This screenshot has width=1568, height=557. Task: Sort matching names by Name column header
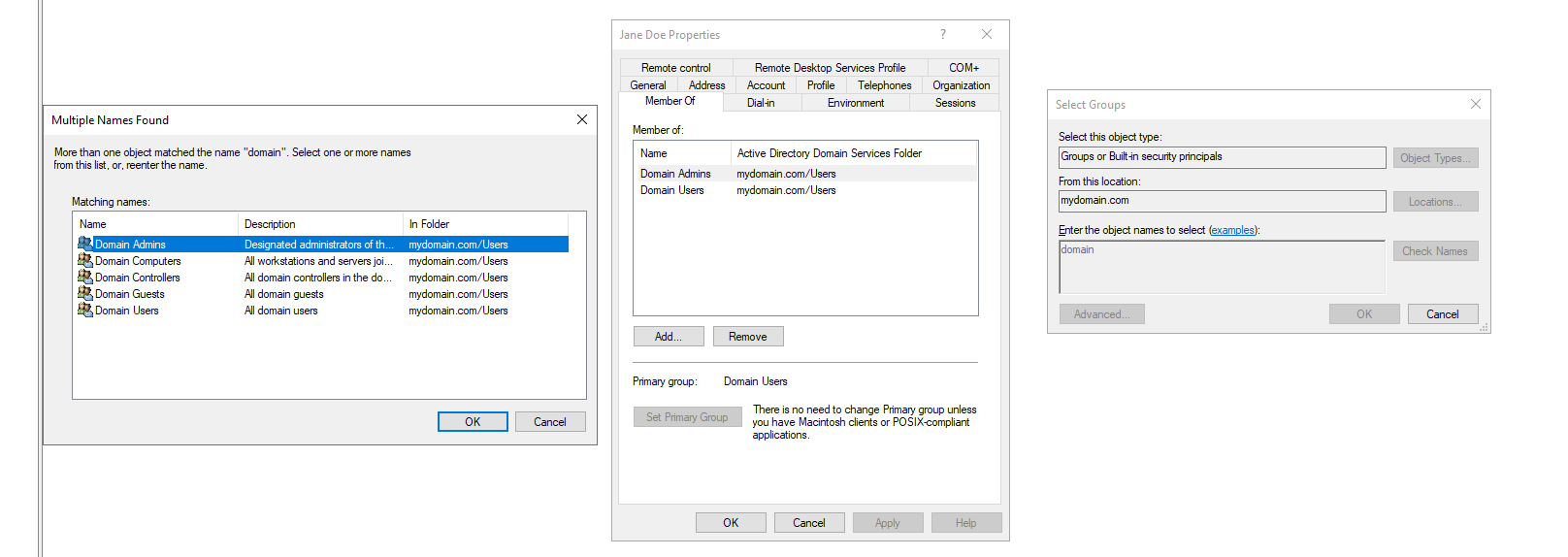coord(155,224)
